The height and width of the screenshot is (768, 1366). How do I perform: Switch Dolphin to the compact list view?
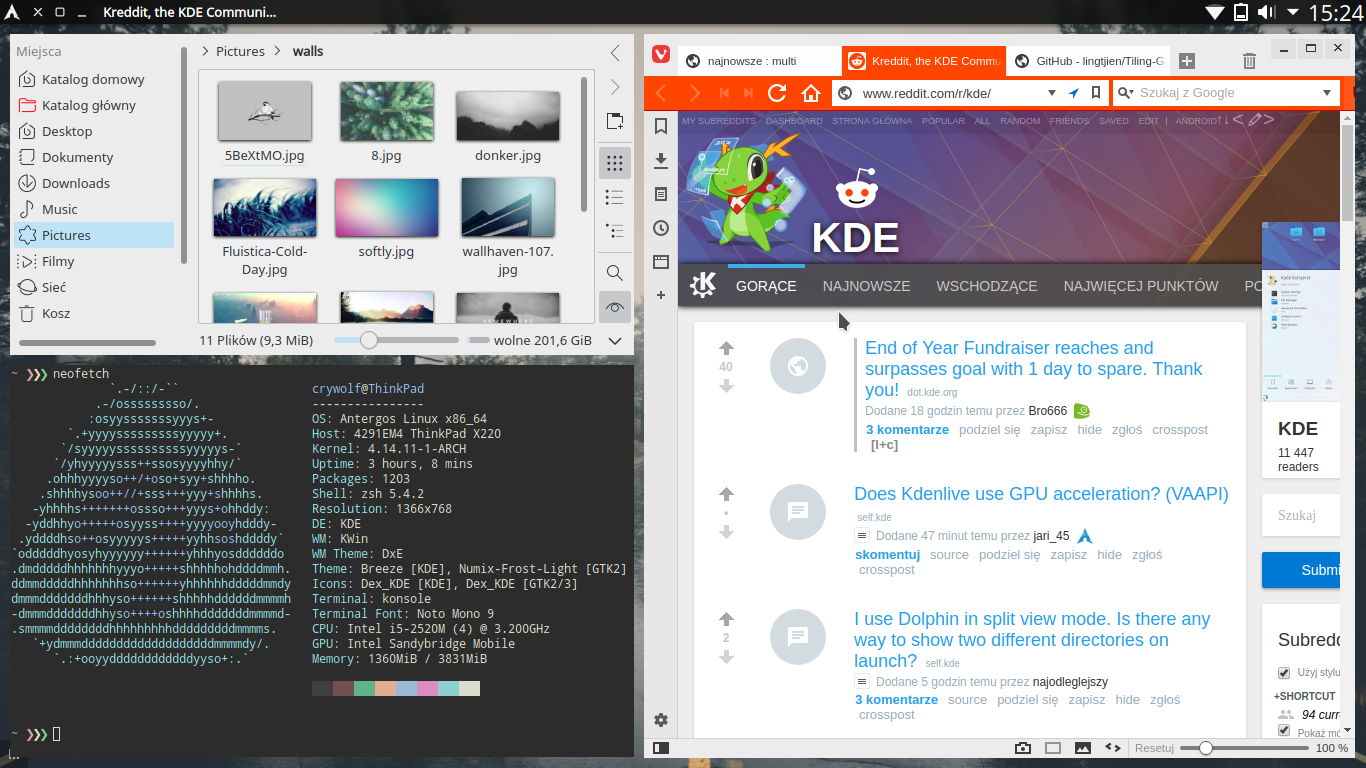(614, 197)
